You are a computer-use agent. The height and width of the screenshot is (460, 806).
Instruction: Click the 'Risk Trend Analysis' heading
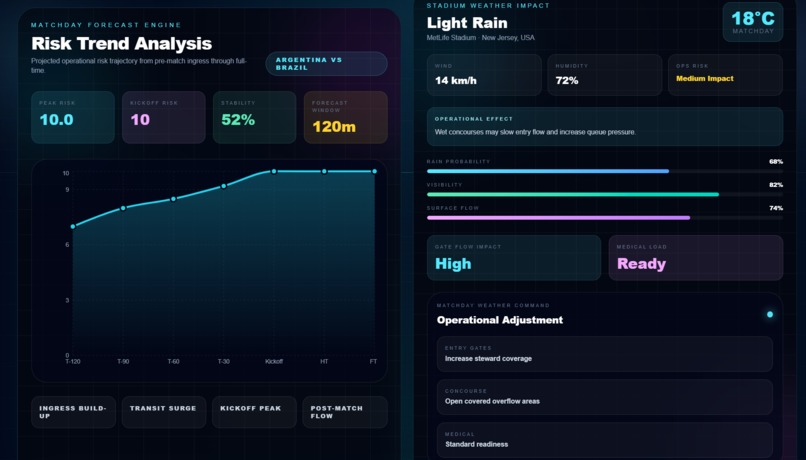121,44
